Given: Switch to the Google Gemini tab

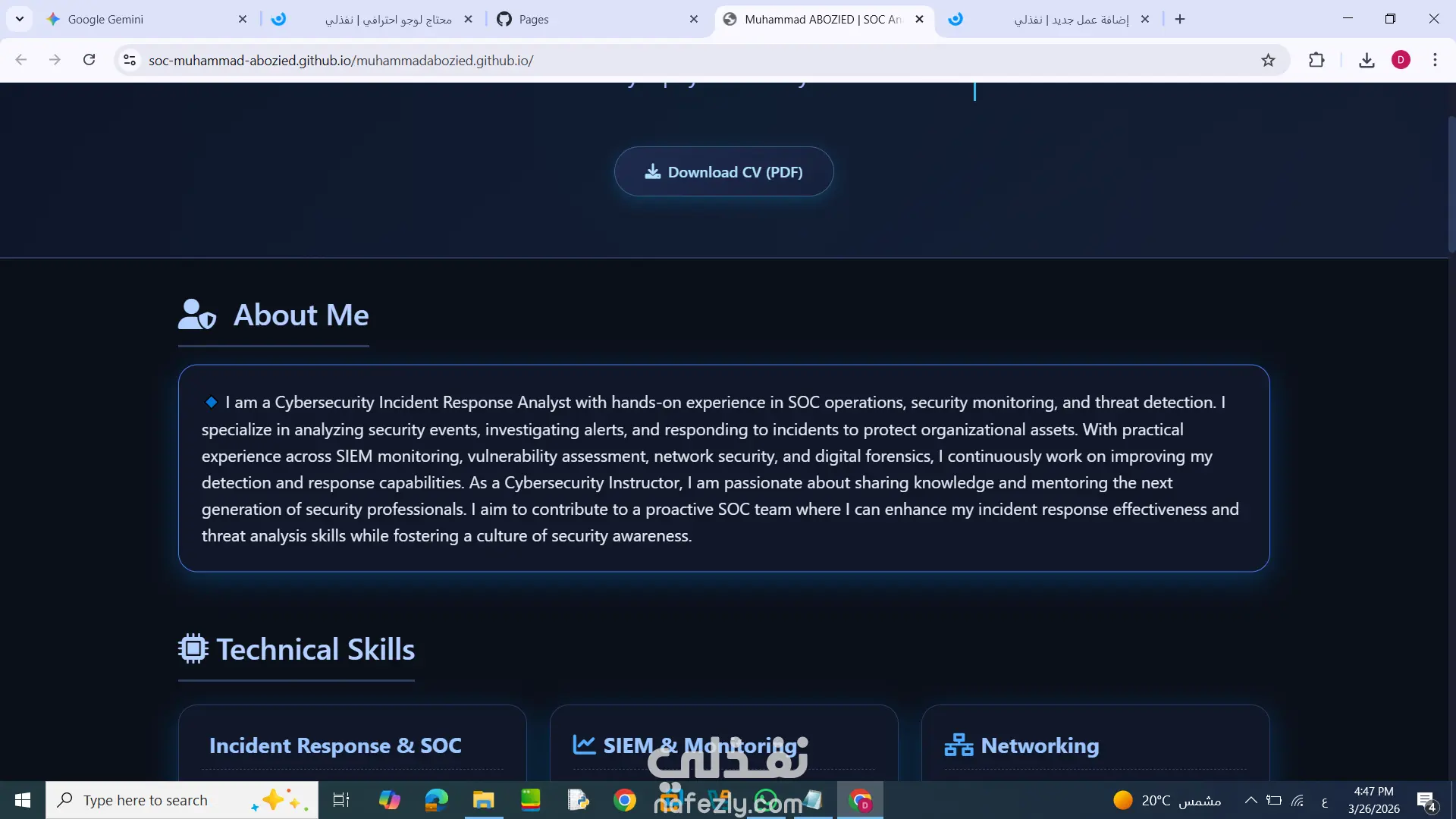Looking at the screenshot, I should tap(106, 19).
